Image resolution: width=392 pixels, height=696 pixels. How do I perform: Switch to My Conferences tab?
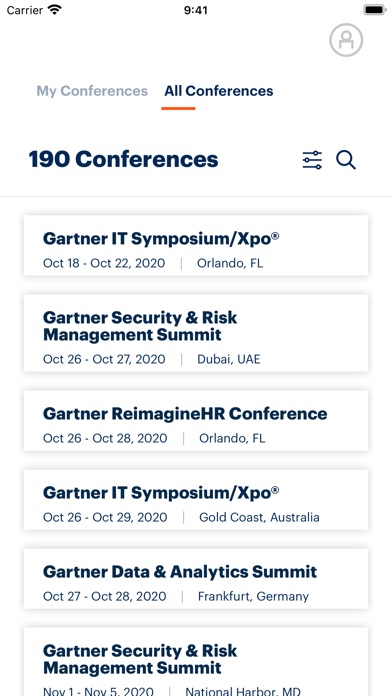tap(92, 91)
